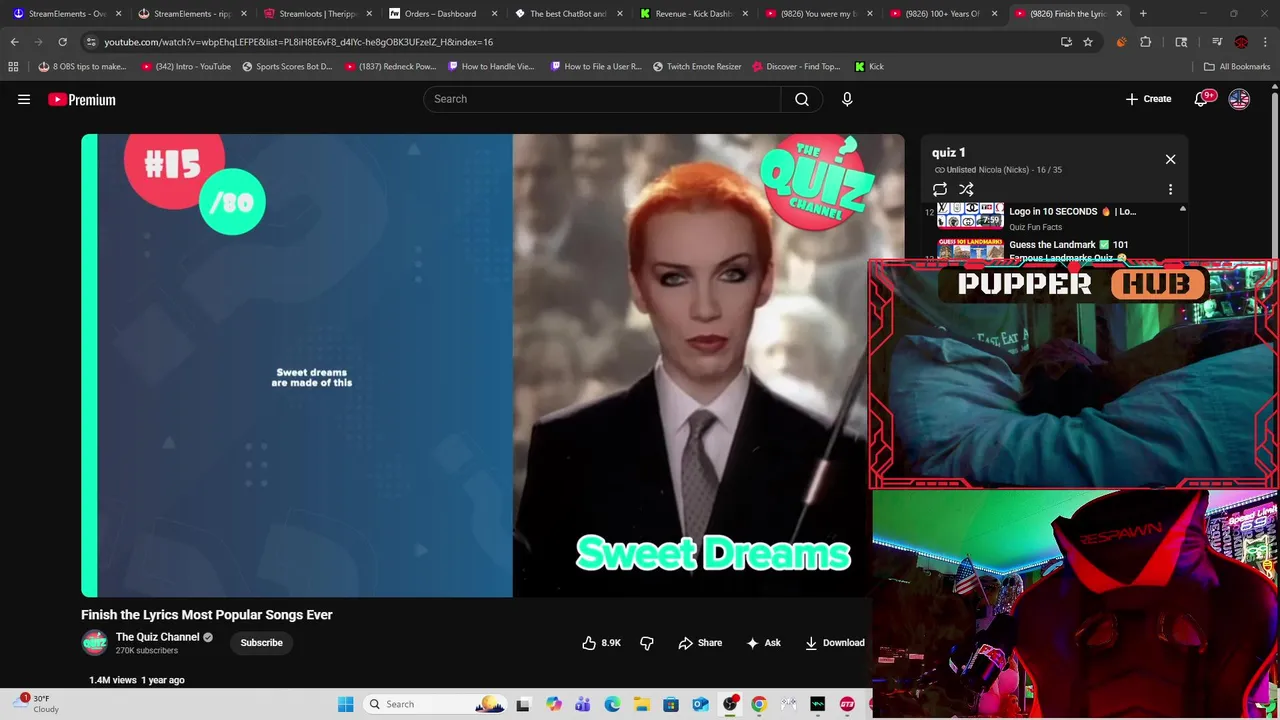The width and height of the screenshot is (1280, 720).
Task: Open Outlook from the taskbar
Action: click(x=700, y=704)
